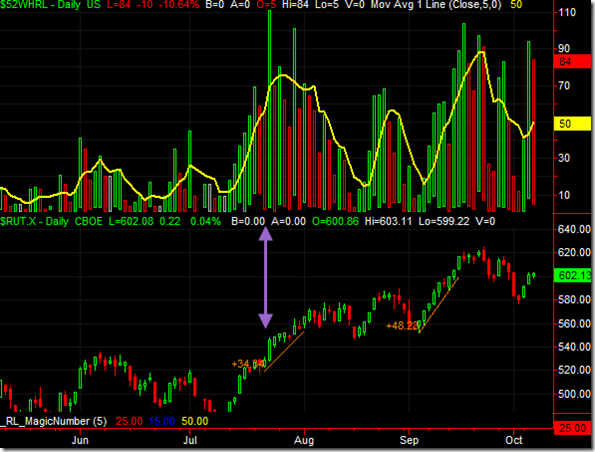The width and height of the screenshot is (595, 452).
Task: Click the red 25.00 axis marker
Action: (x=573, y=428)
